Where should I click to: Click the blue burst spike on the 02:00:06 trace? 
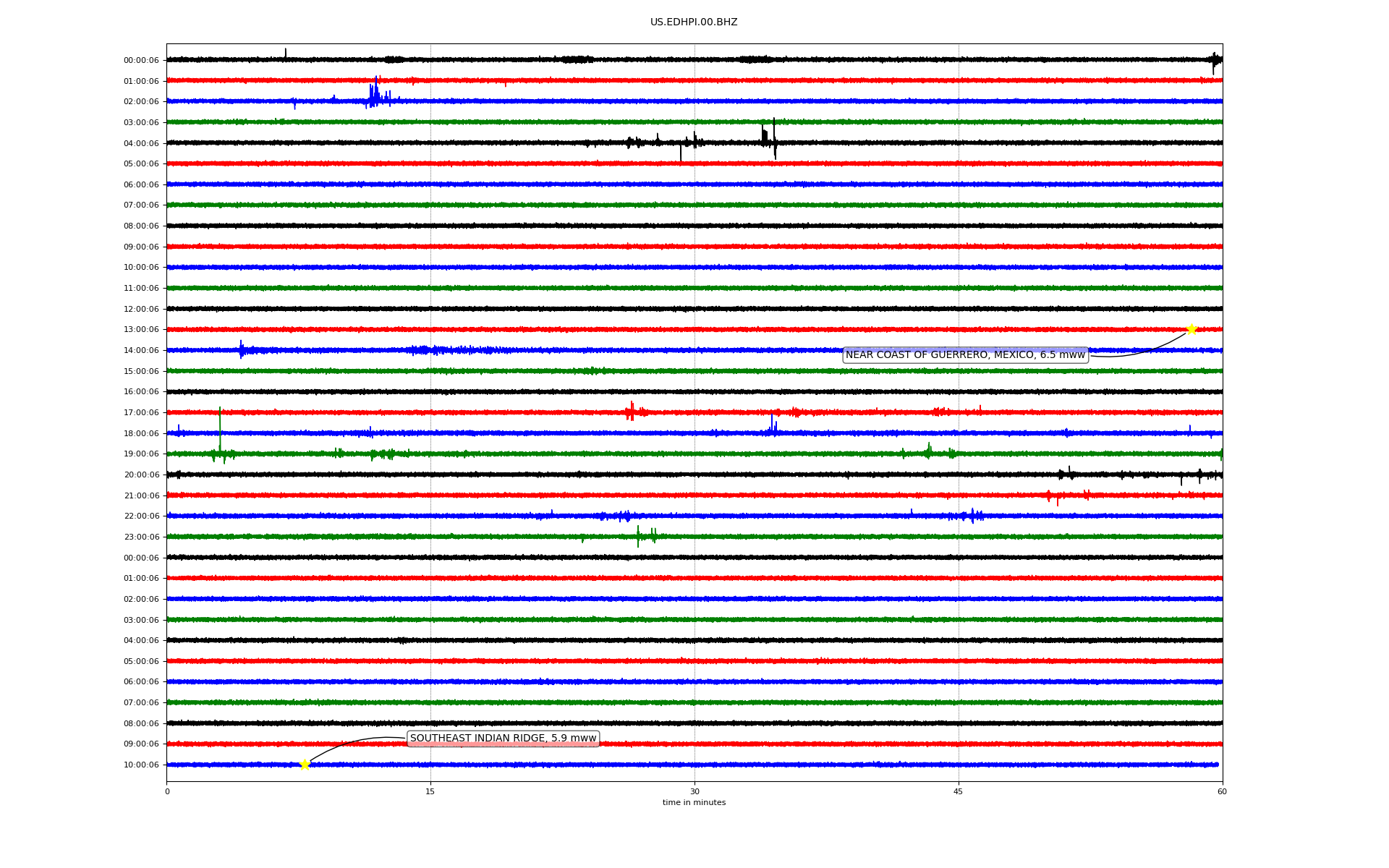pyautogui.click(x=375, y=94)
